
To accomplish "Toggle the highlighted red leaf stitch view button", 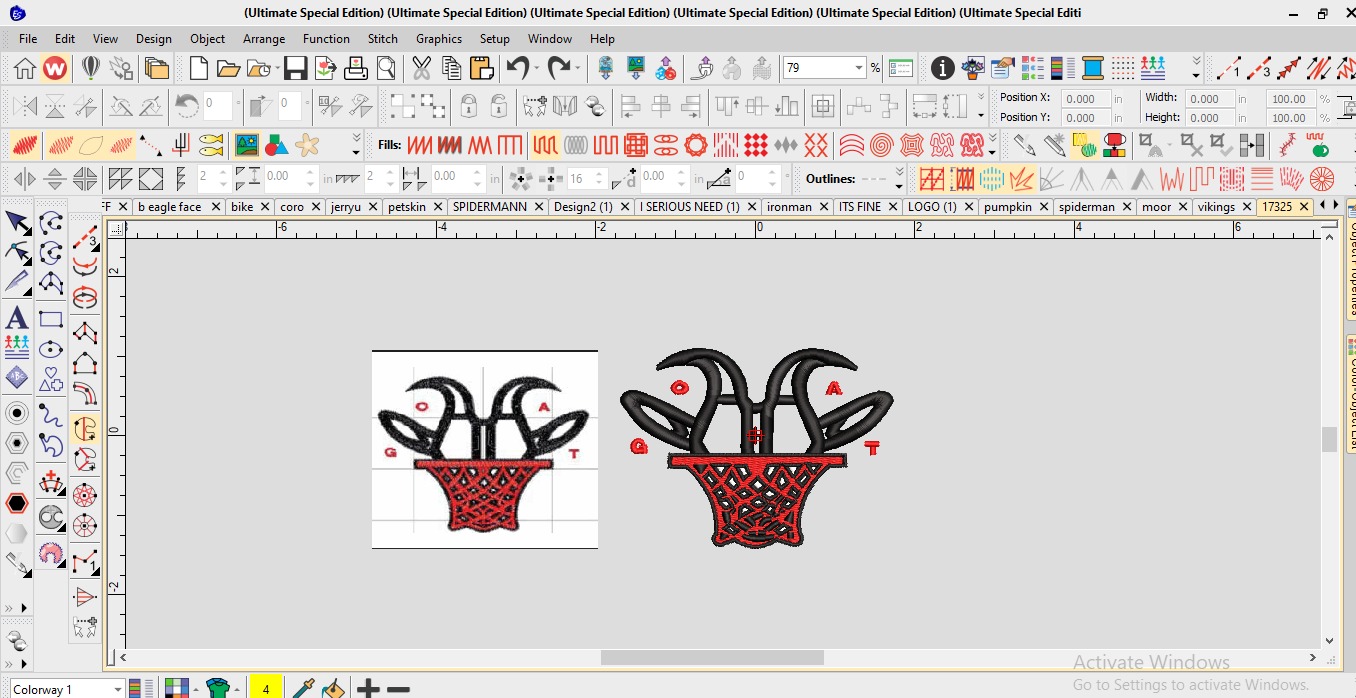I will coord(25,145).
